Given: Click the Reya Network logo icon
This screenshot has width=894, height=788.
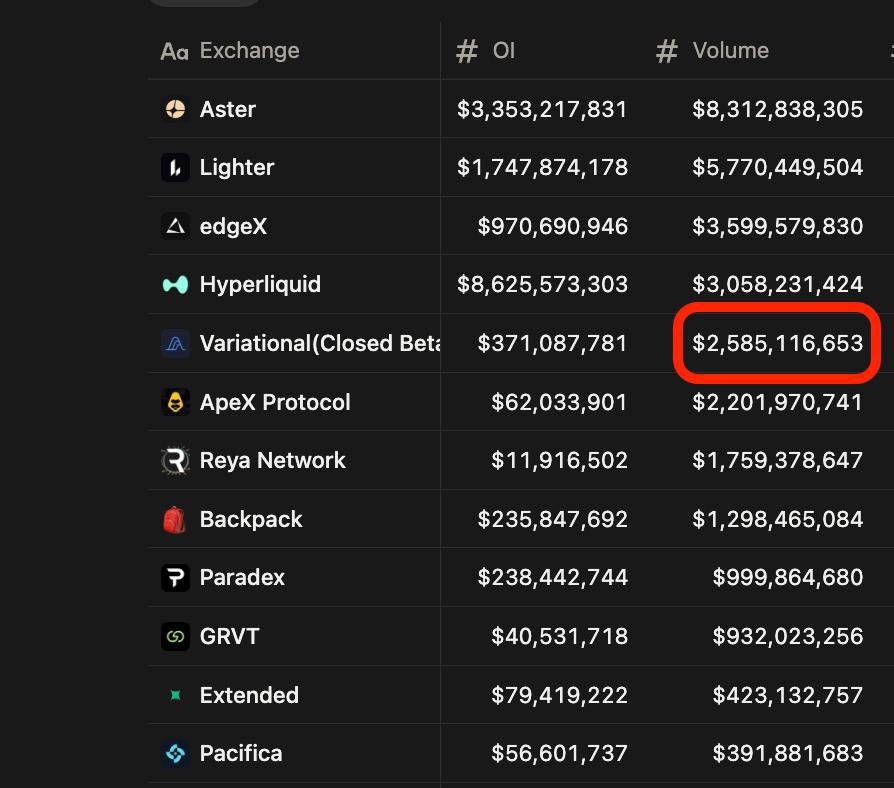Looking at the screenshot, I should (175, 460).
